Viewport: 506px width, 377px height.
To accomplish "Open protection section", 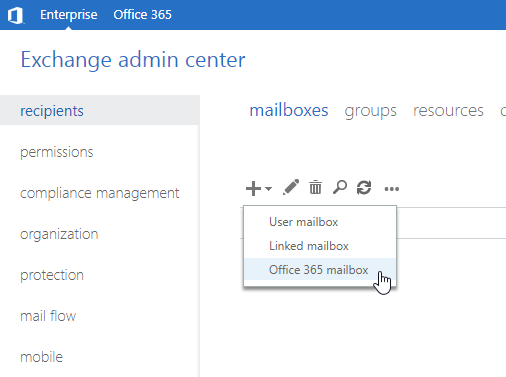I will pyautogui.click(x=52, y=275).
